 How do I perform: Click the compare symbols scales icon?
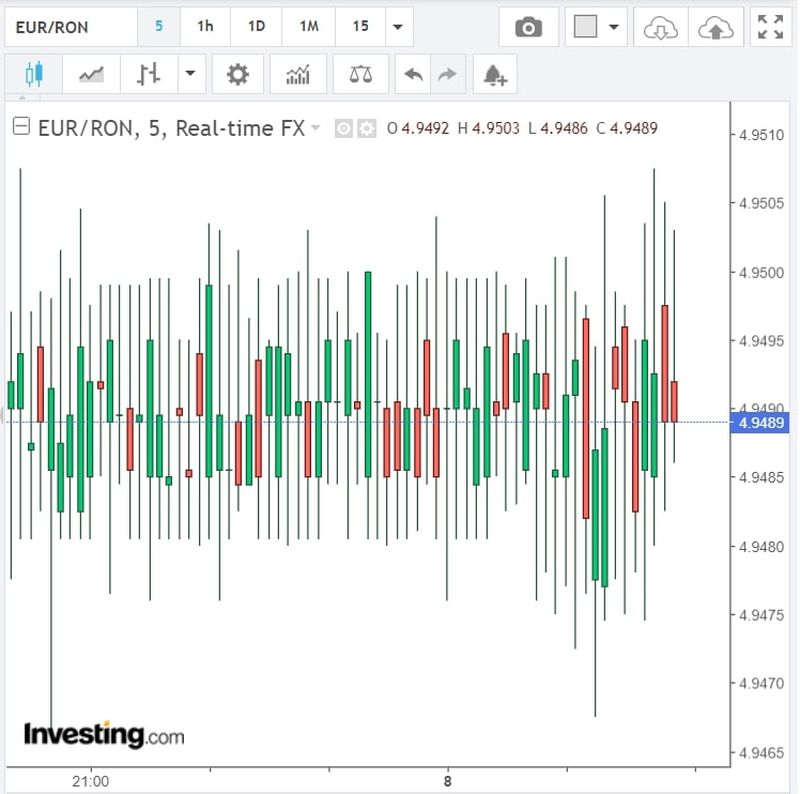click(360, 74)
